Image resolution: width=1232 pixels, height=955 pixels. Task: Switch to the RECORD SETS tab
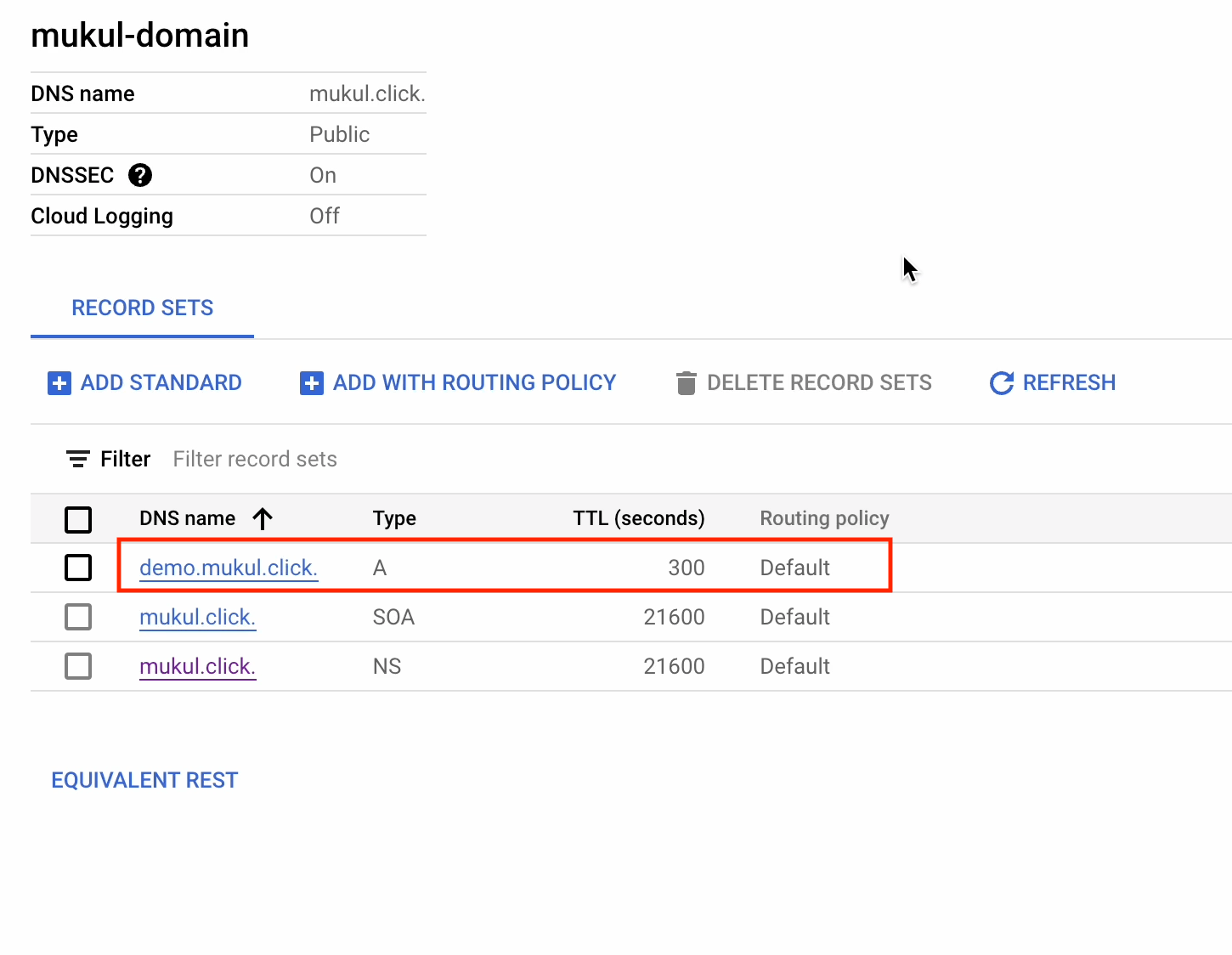point(143,308)
